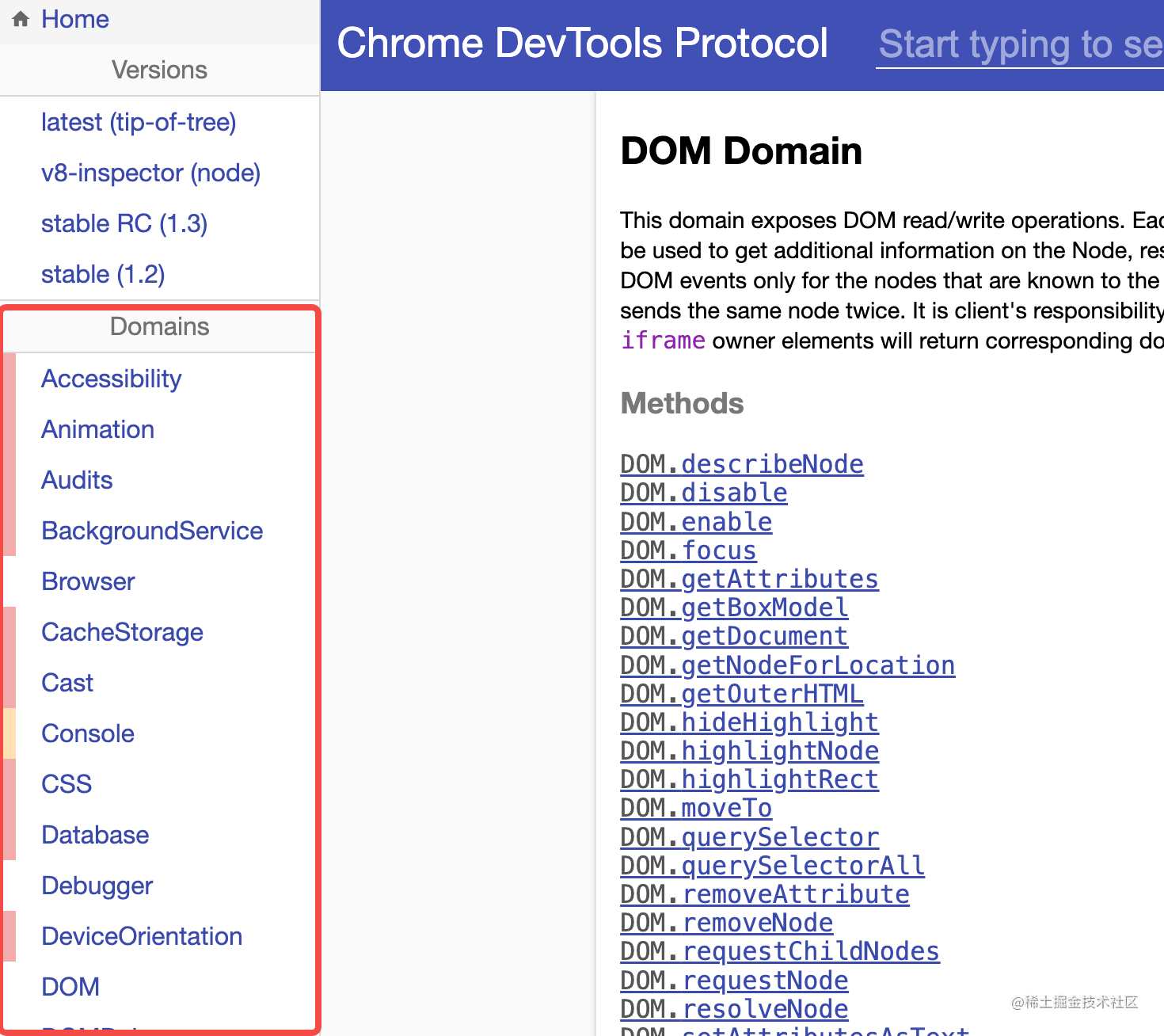Open the Browser domain

click(88, 581)
